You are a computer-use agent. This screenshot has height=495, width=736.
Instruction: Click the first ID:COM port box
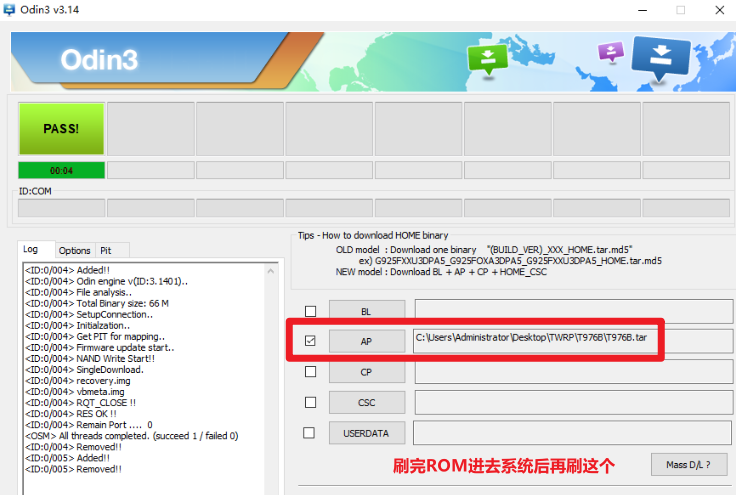tap(61, 208)
